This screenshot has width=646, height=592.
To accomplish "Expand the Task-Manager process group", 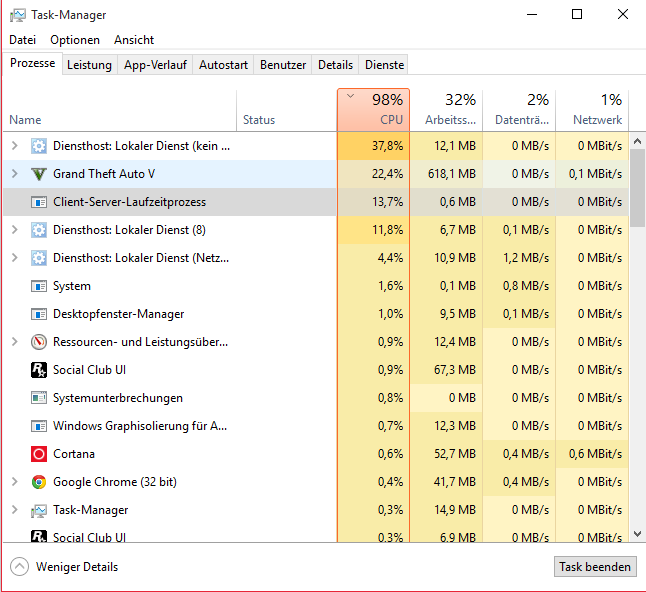I will (15, 510).
